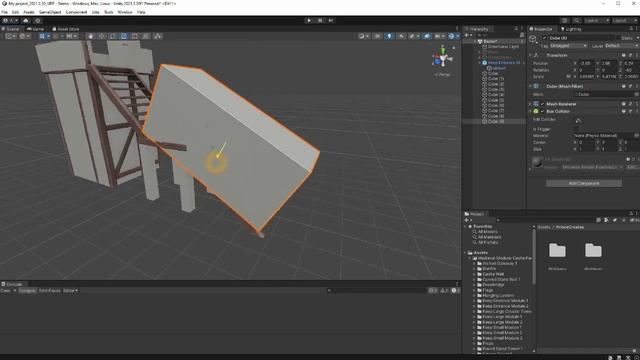
Task: Open the account icon dropdown
Action: click(x=10, y=20)
